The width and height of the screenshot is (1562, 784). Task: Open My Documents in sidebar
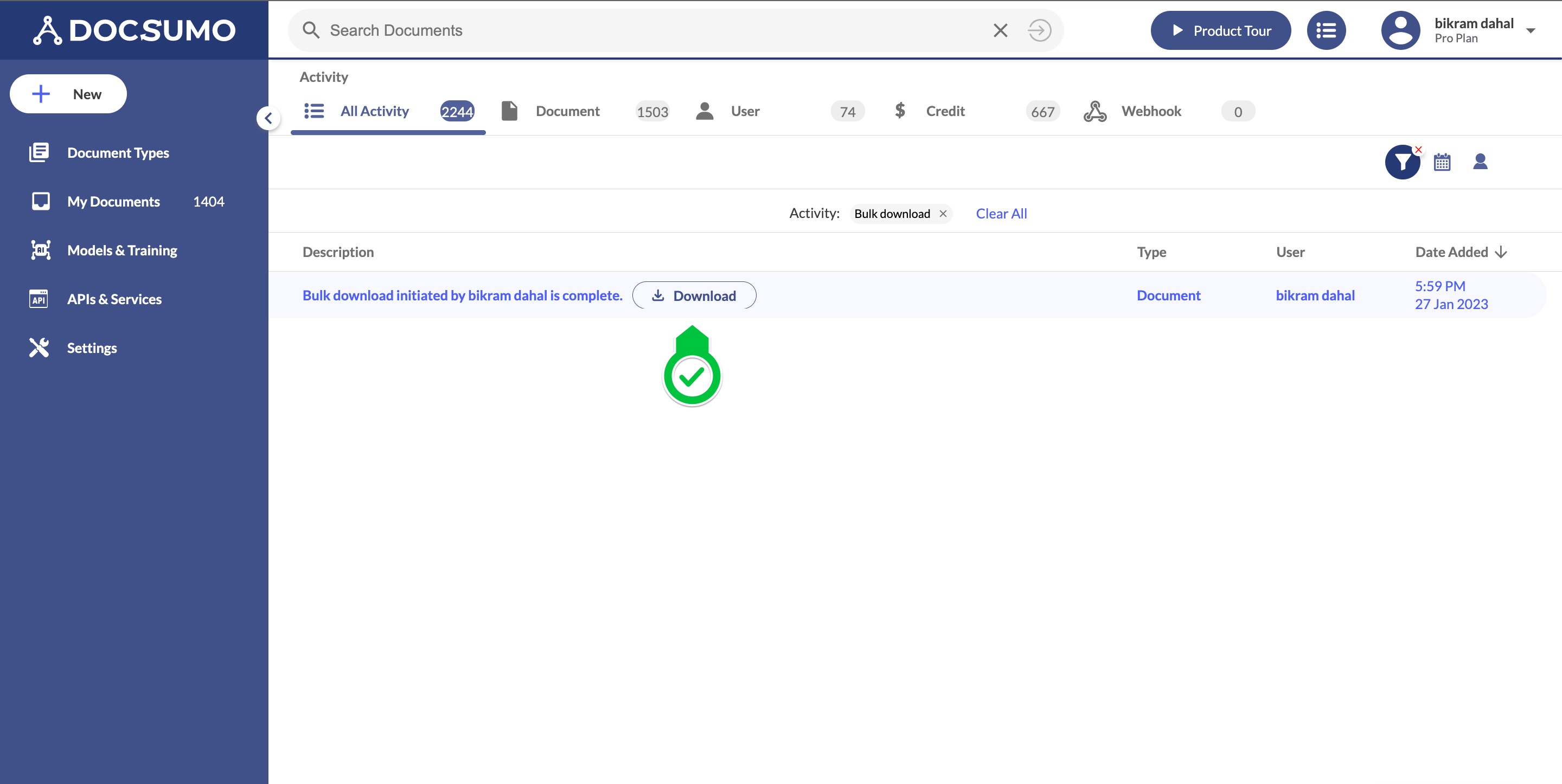click(x=113, y=201)
